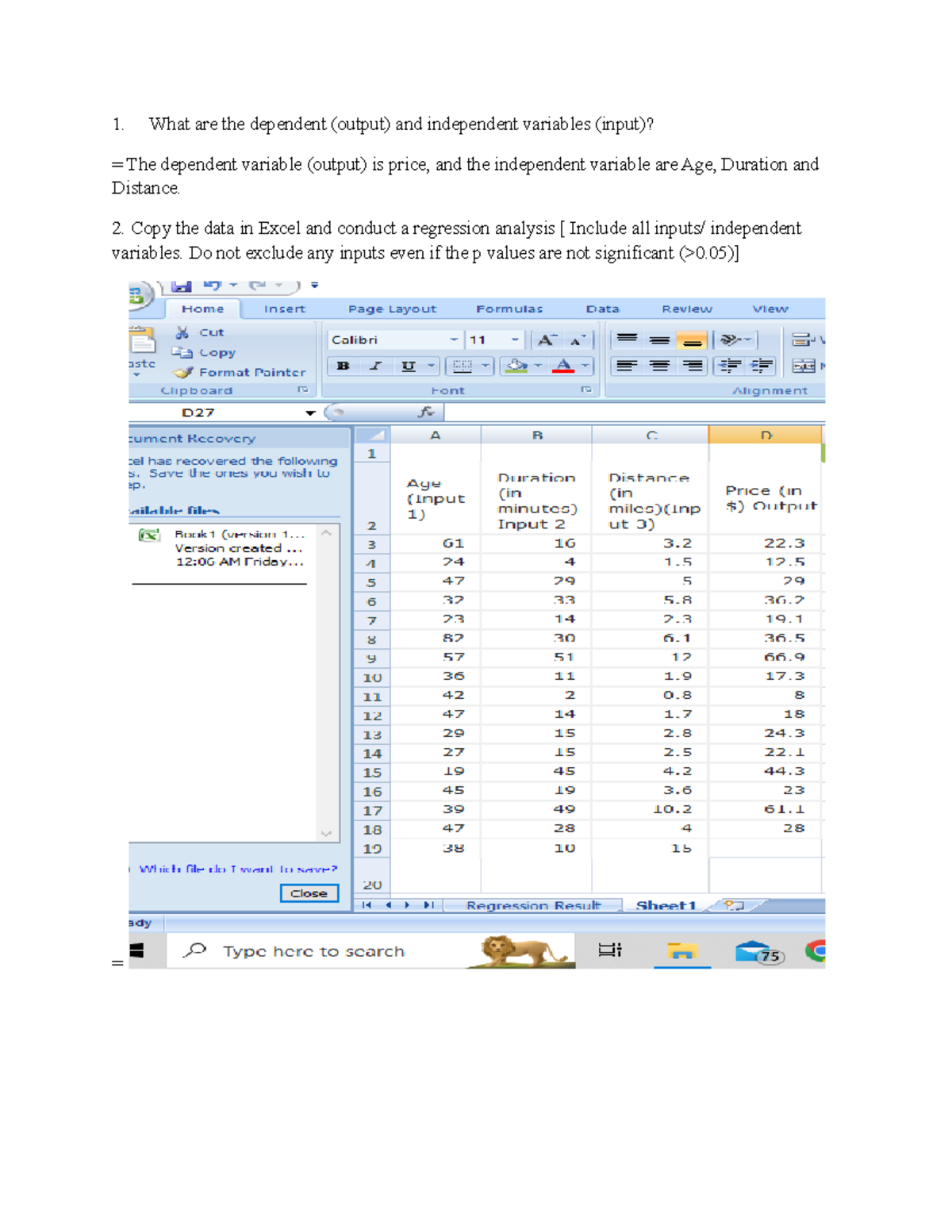Open Font group dialog launcher

click(586, 390)
